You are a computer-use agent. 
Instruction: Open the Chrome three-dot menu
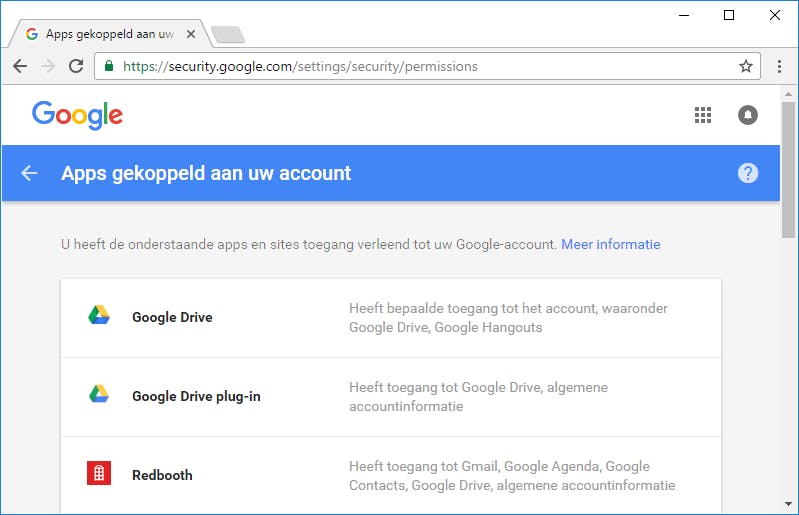point(780,67)
